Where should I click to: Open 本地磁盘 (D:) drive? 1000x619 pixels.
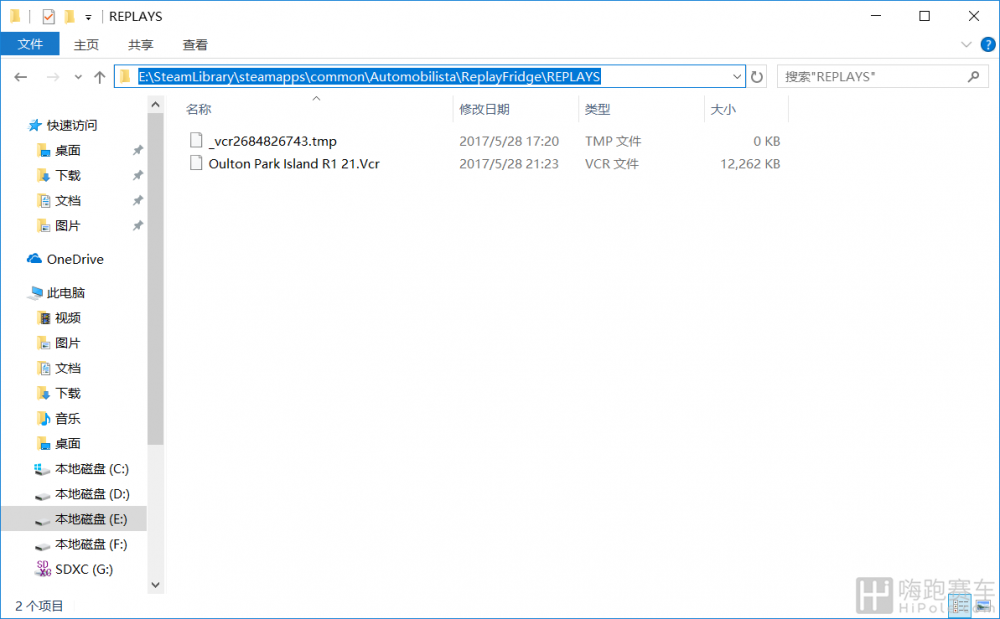pos(92,494)
